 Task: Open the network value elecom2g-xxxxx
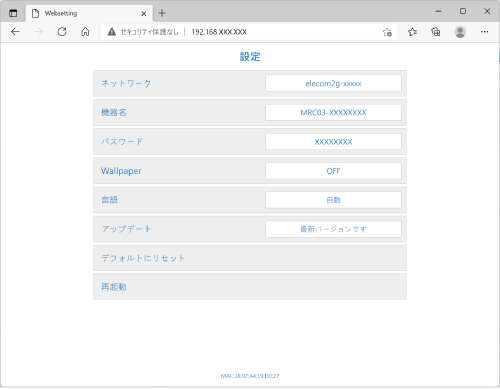tap(333, 83)
